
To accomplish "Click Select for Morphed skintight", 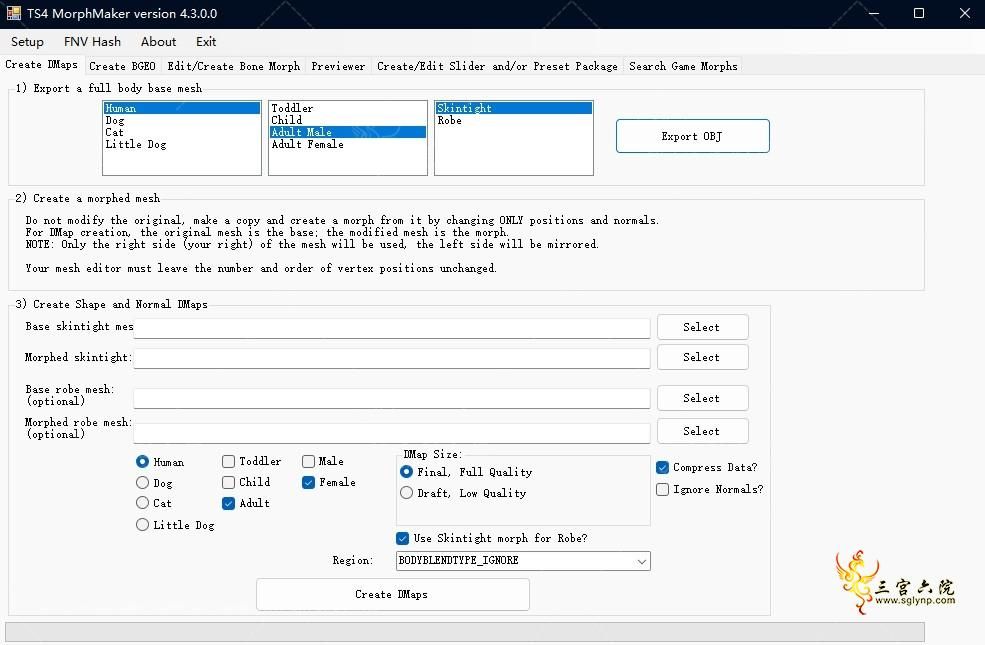I will [x=702, y=357].
